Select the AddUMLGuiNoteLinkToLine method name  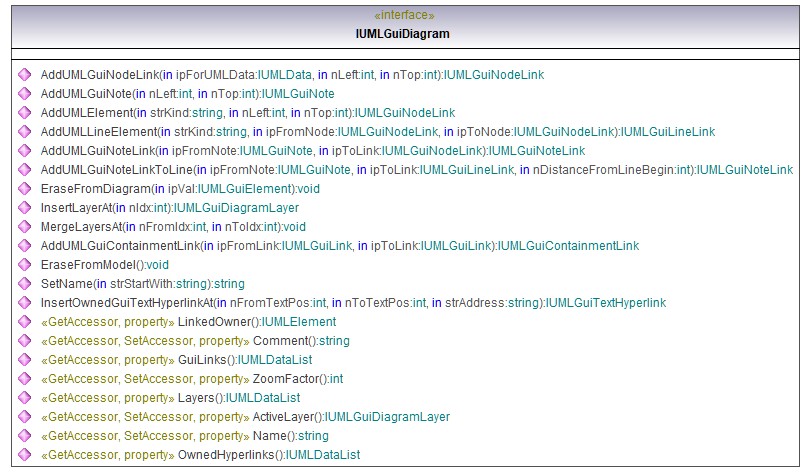[117, 170]
